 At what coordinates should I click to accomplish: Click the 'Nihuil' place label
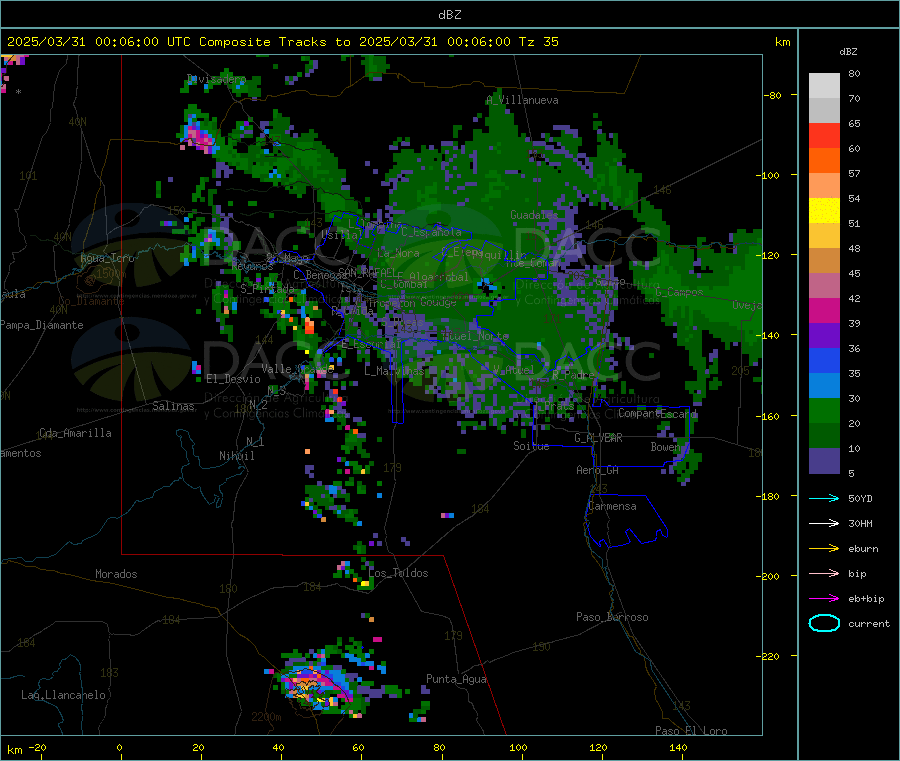[236, 456]
